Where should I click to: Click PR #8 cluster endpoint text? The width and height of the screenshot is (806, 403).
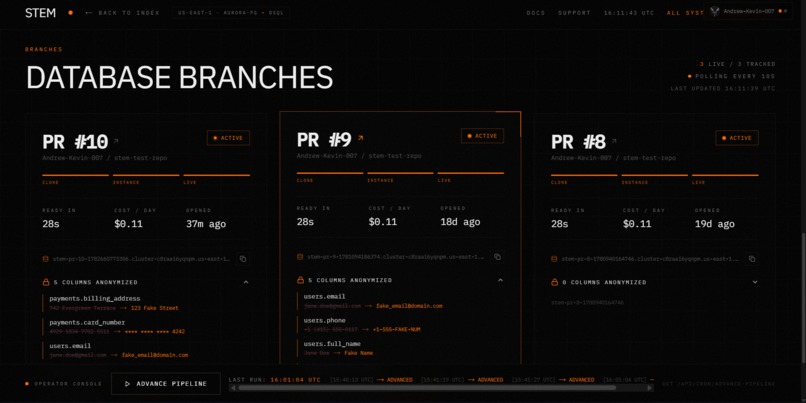pyautogui.click(x=650, y=259)
